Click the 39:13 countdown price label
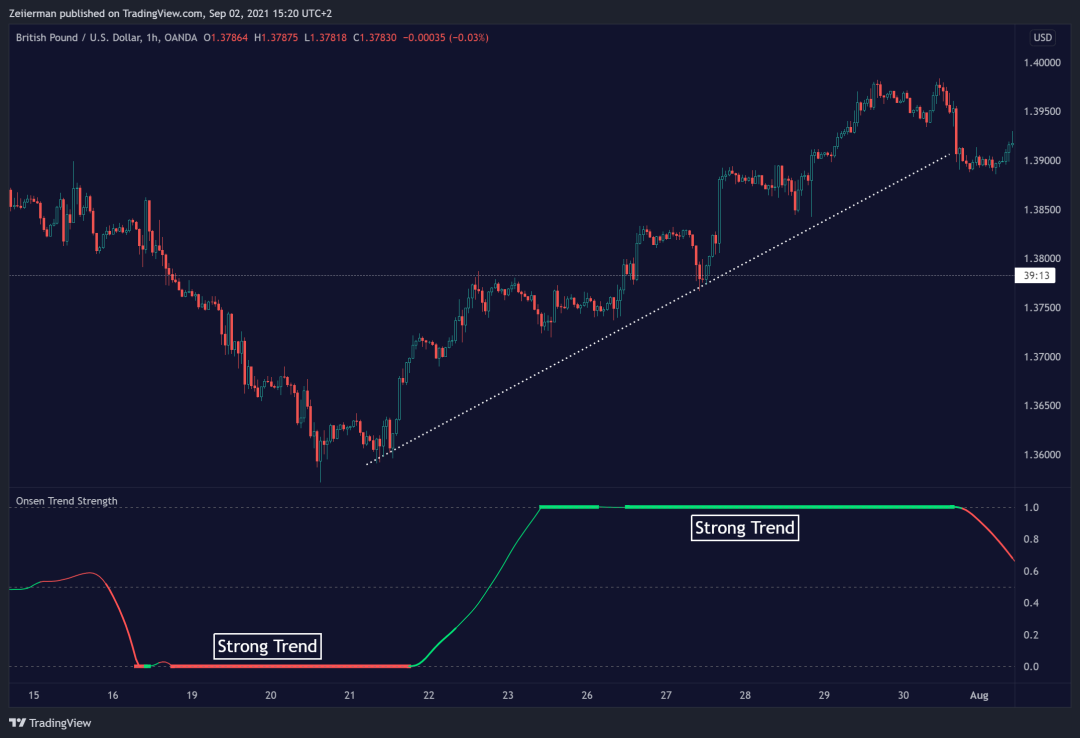Screen dimensions: 1080x738 (x=1033, y=276)
